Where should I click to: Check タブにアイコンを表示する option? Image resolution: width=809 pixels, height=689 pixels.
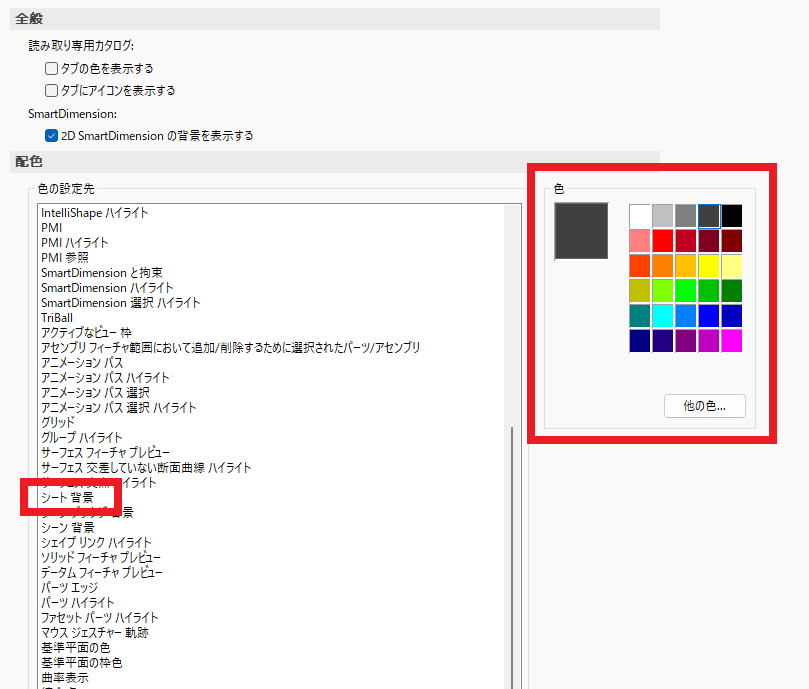[52, 90]
